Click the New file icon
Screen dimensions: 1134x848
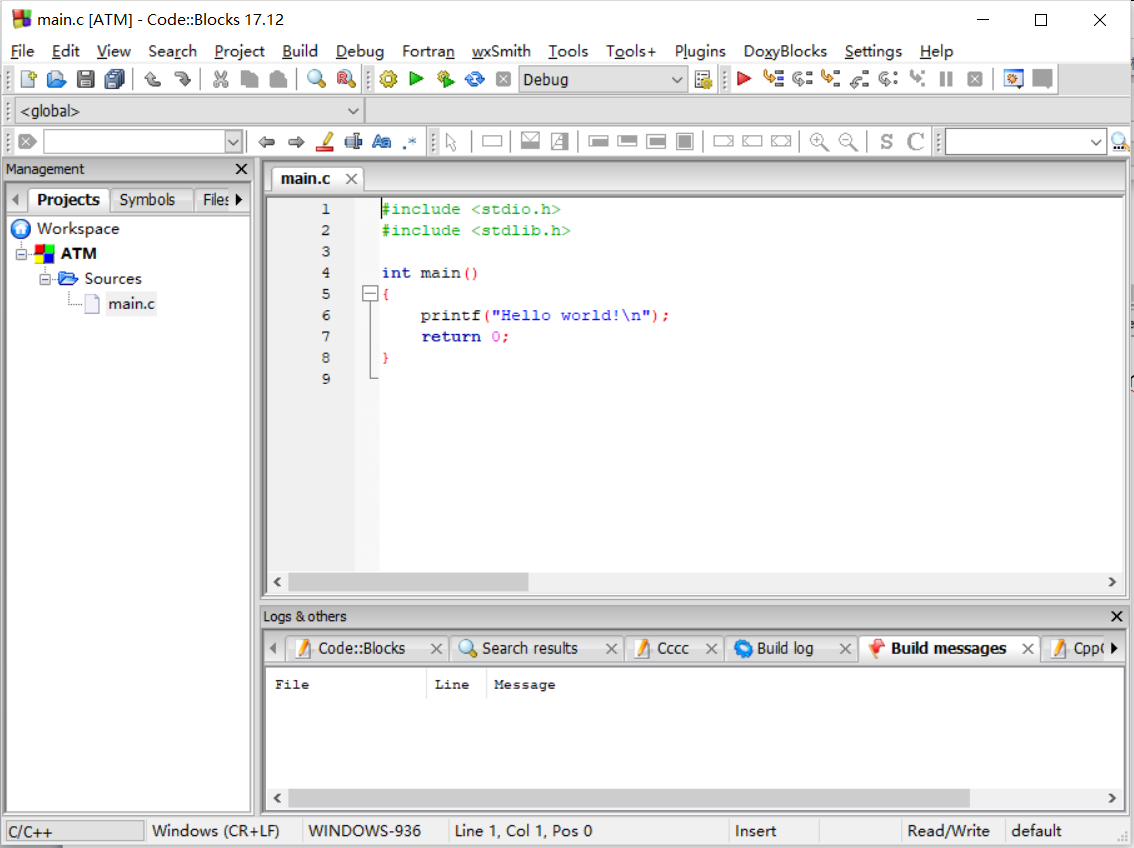coord(28,80)
